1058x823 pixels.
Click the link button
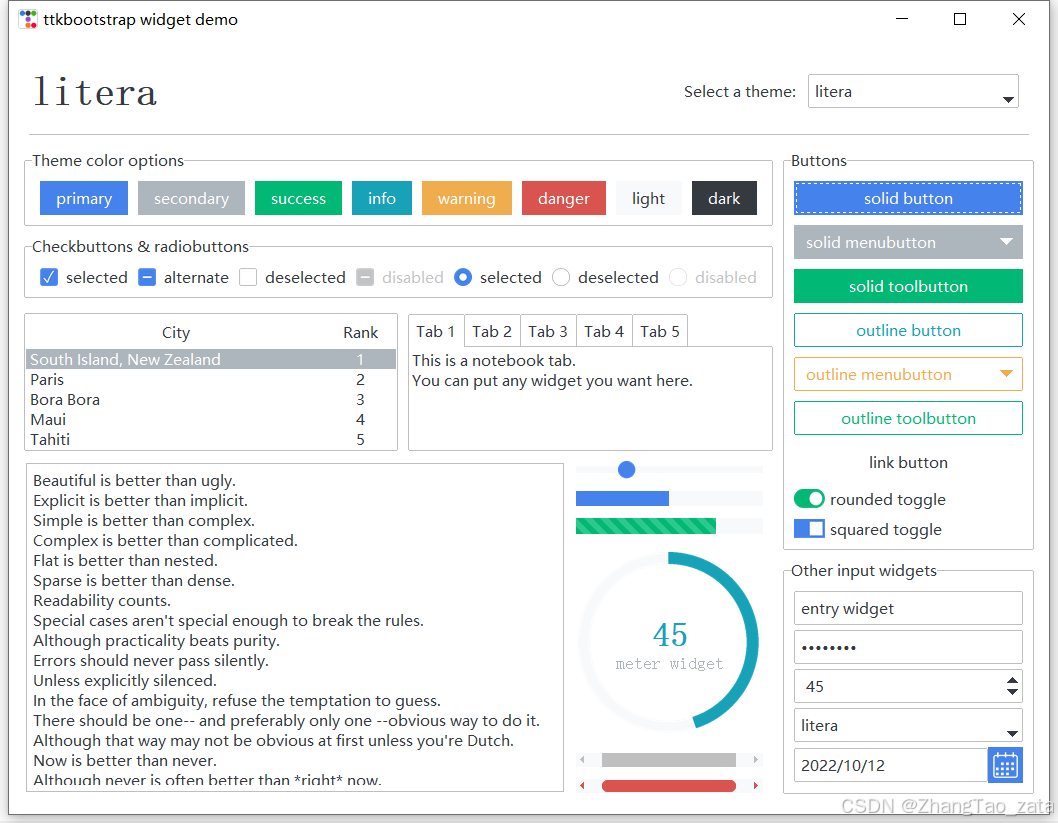coord(908,462)
